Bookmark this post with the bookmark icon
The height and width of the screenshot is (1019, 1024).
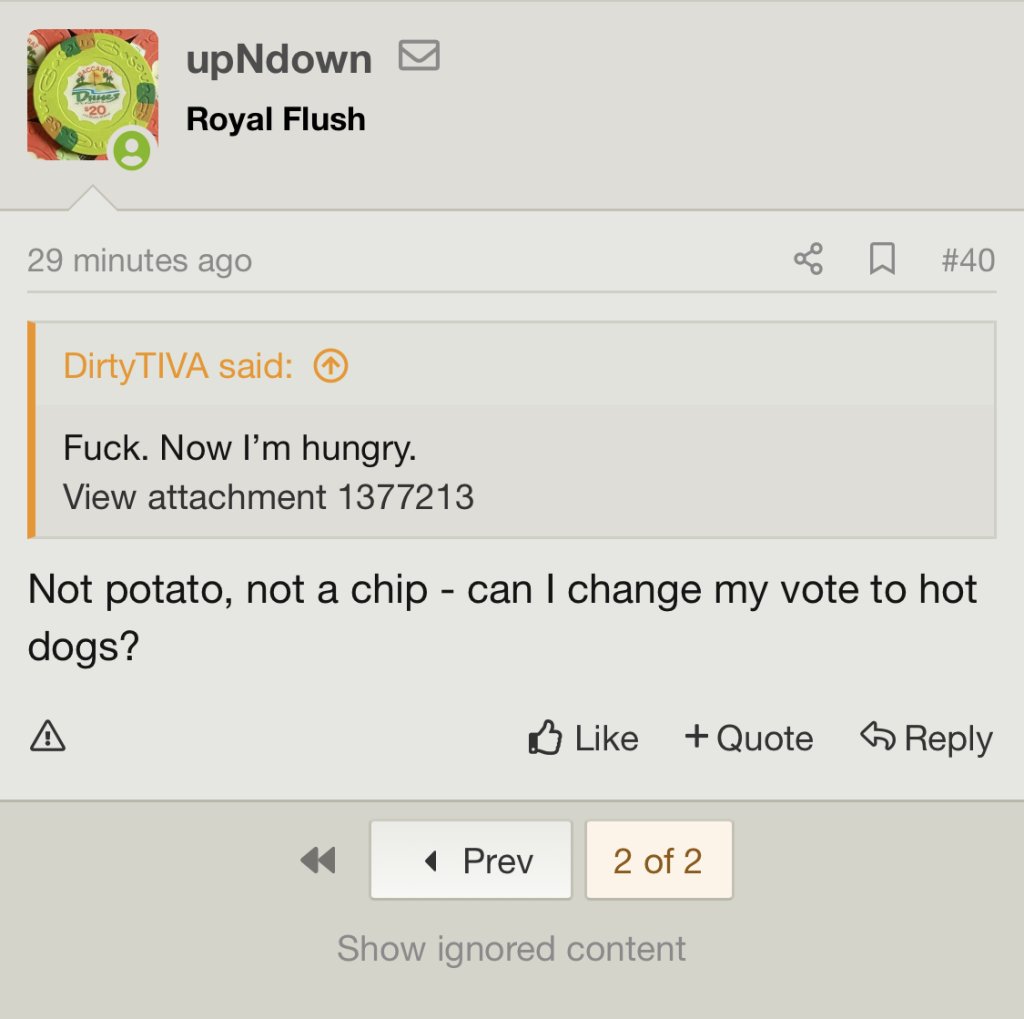881,260
